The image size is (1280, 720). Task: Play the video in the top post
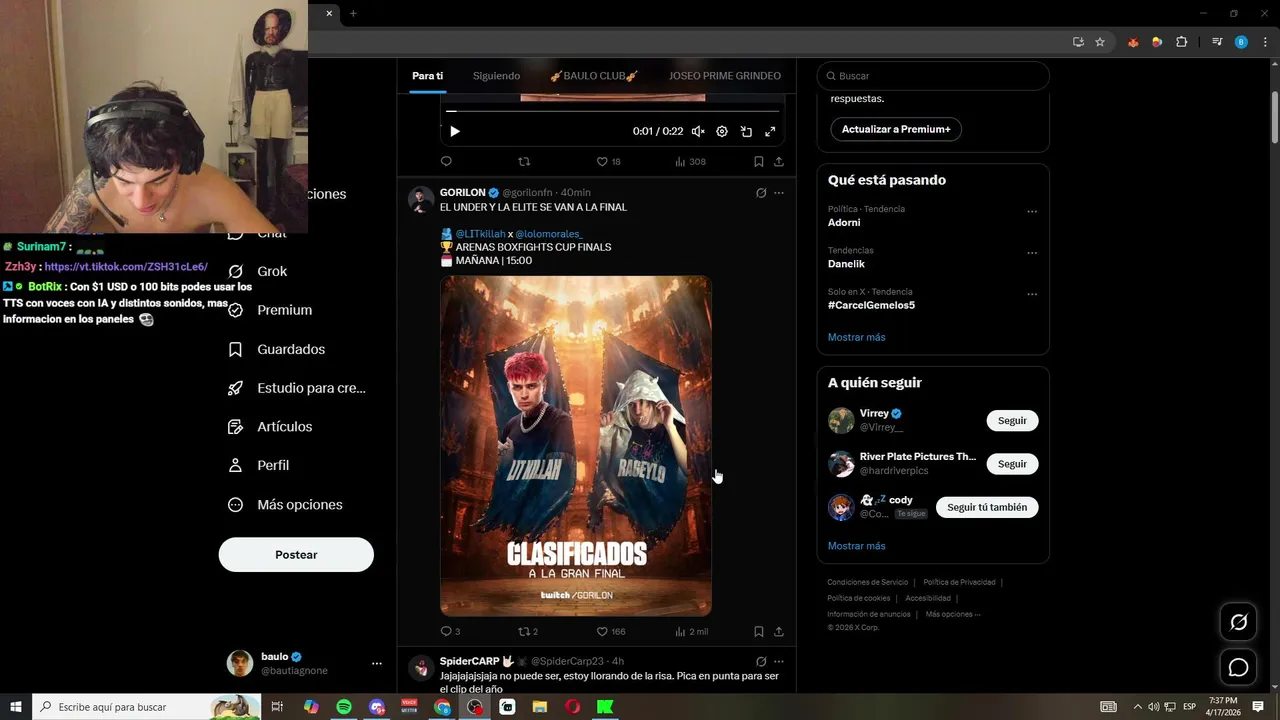(x=455, y=131)
